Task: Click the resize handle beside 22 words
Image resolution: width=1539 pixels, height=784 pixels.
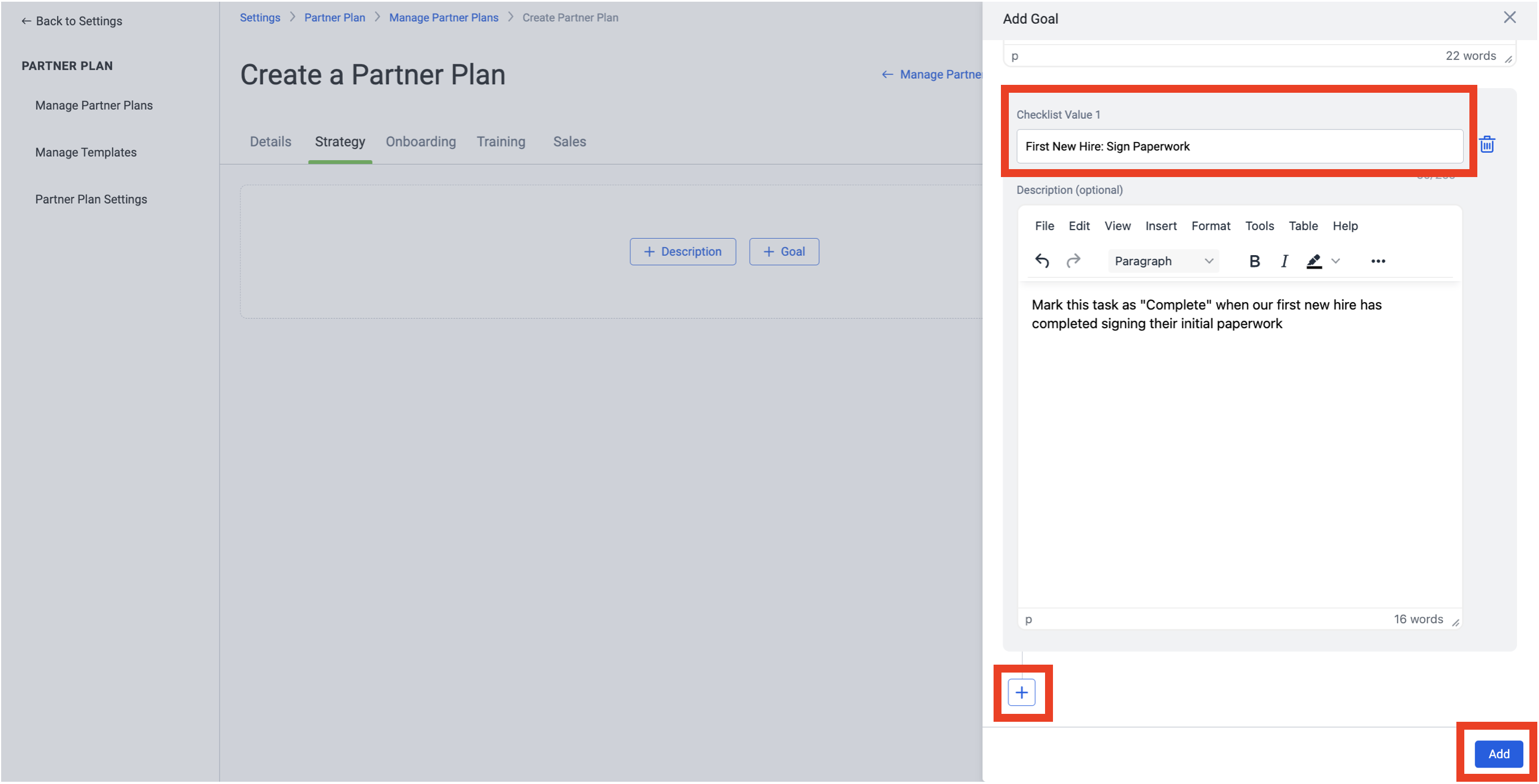Action: point(1507,58)
